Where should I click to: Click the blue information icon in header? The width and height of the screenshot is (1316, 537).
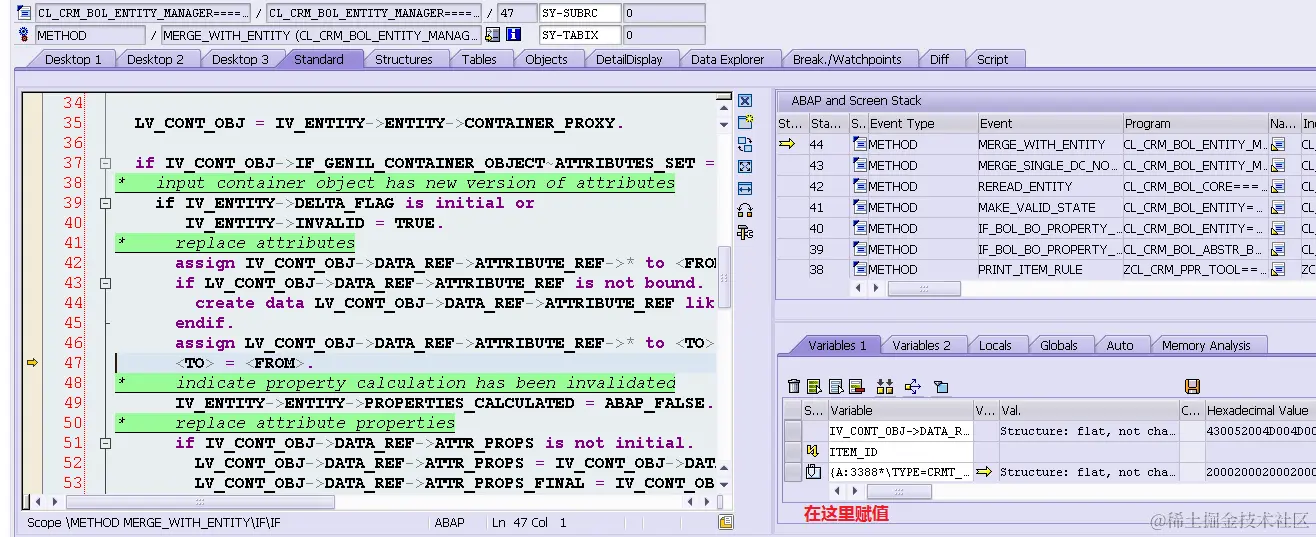(x=514, y=35)
